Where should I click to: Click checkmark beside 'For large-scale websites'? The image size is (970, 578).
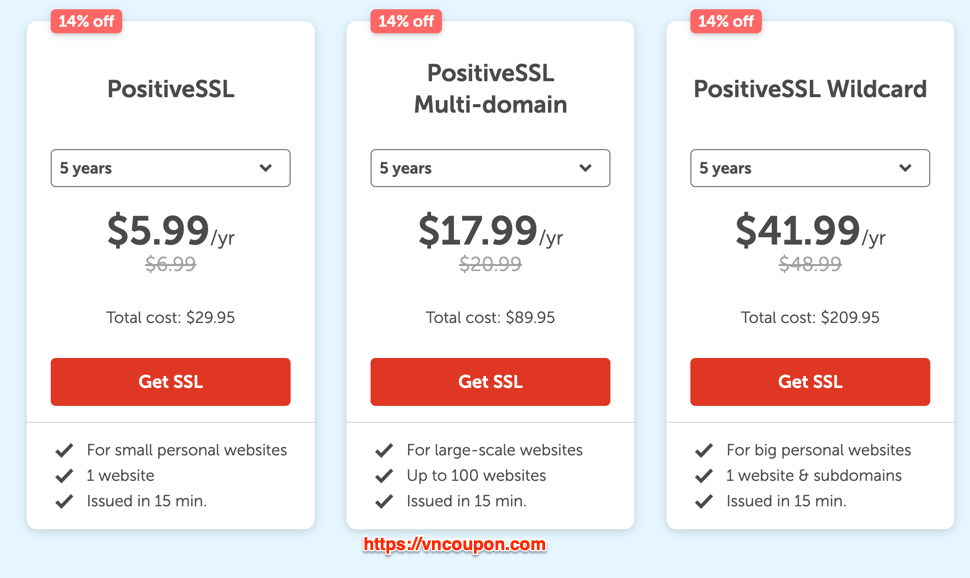coord(384,451)
